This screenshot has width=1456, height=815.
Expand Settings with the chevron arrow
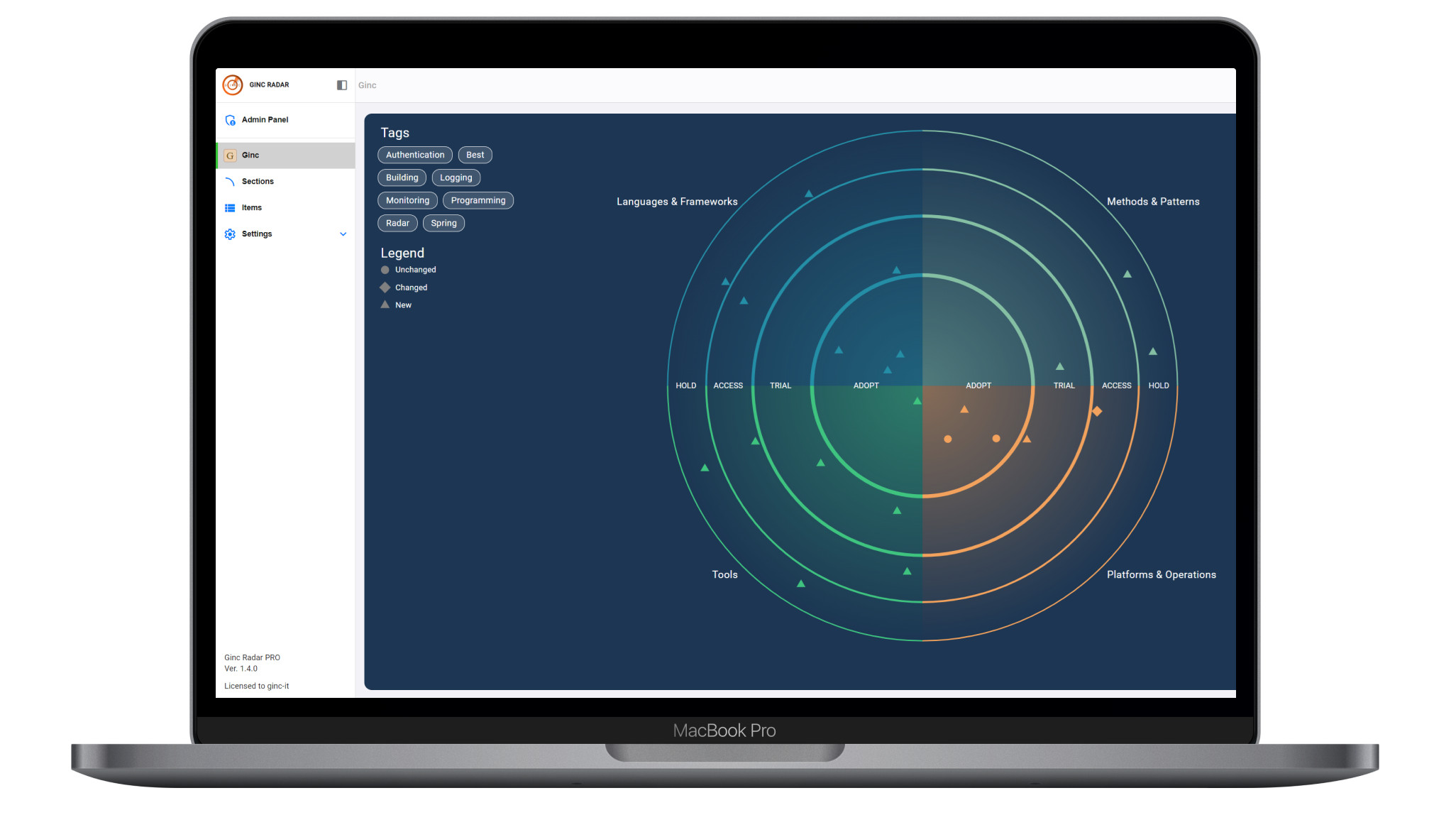[x=343, y=234]
